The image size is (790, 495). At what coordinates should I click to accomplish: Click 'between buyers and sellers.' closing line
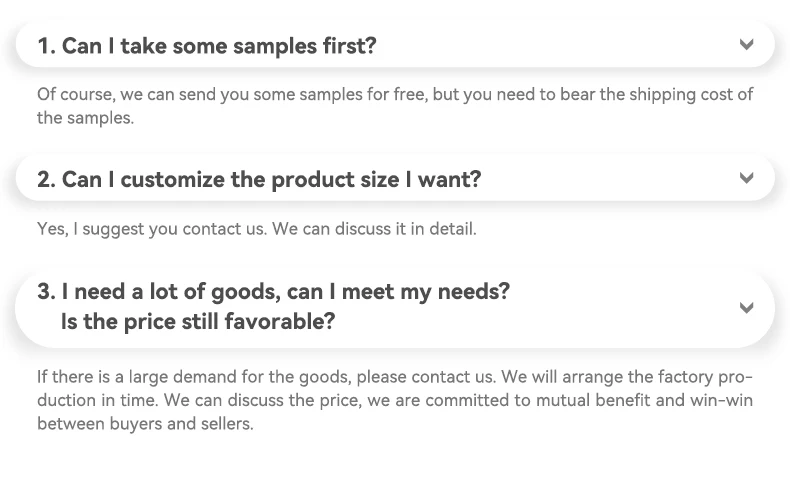pyautogui.click(x=145, y=424)
